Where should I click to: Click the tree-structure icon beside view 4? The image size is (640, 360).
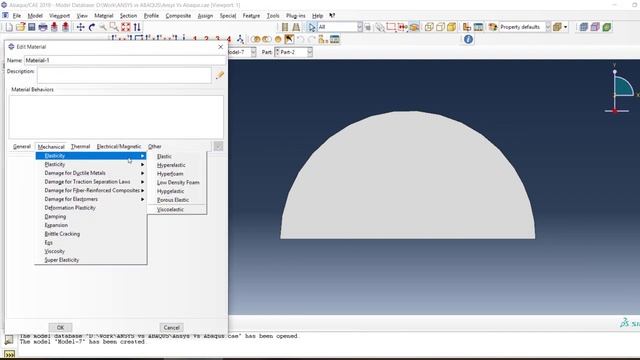point(240,40)
